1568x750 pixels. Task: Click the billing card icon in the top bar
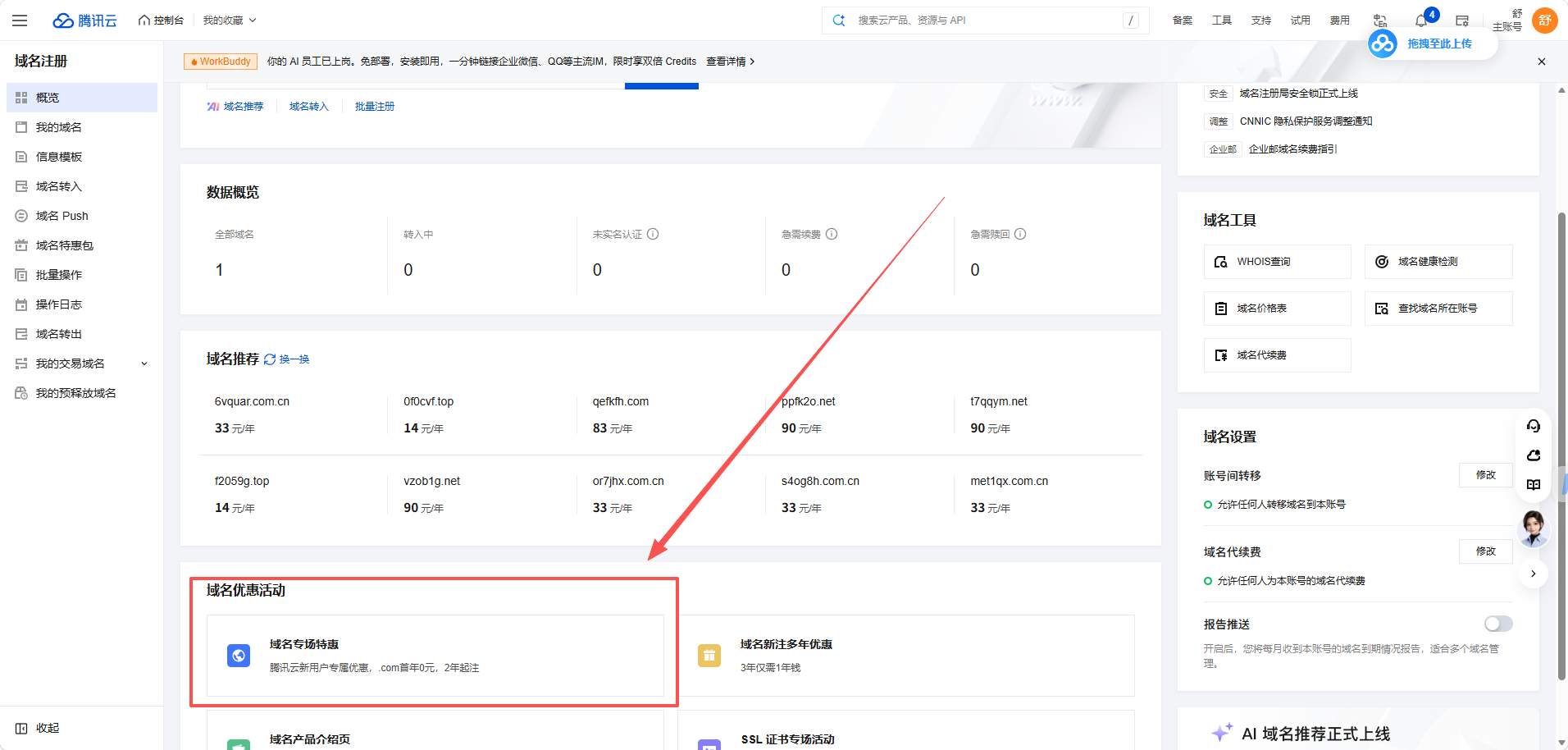point(1462,21)
